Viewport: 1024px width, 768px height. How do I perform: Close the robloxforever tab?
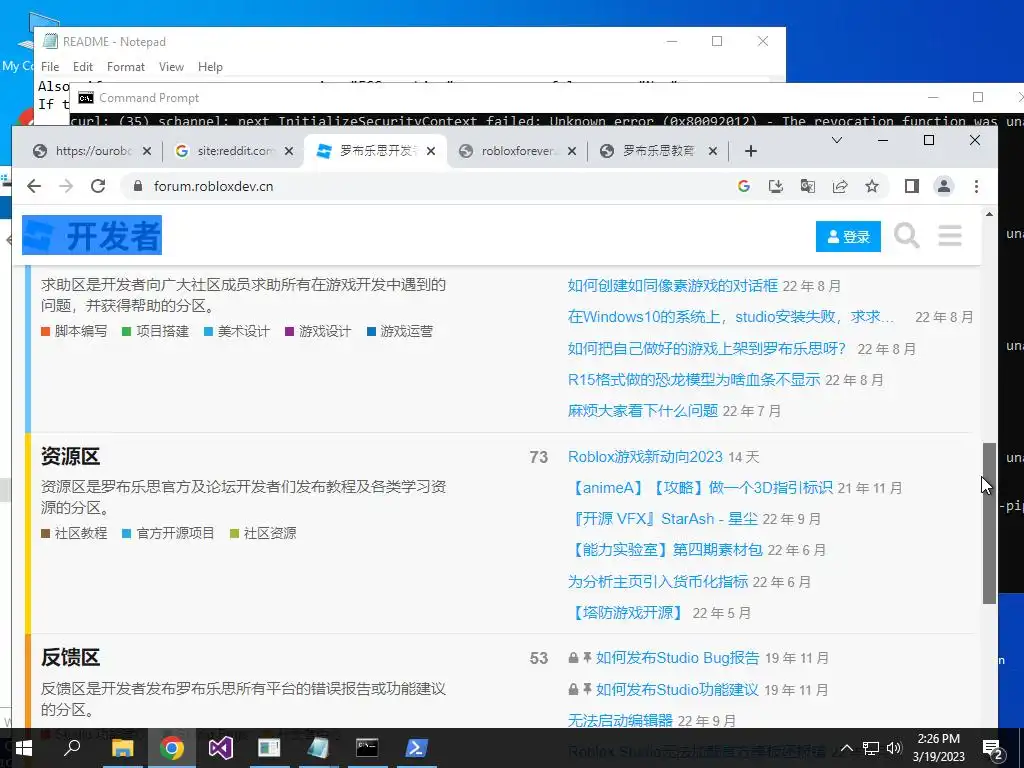[571, 151]
